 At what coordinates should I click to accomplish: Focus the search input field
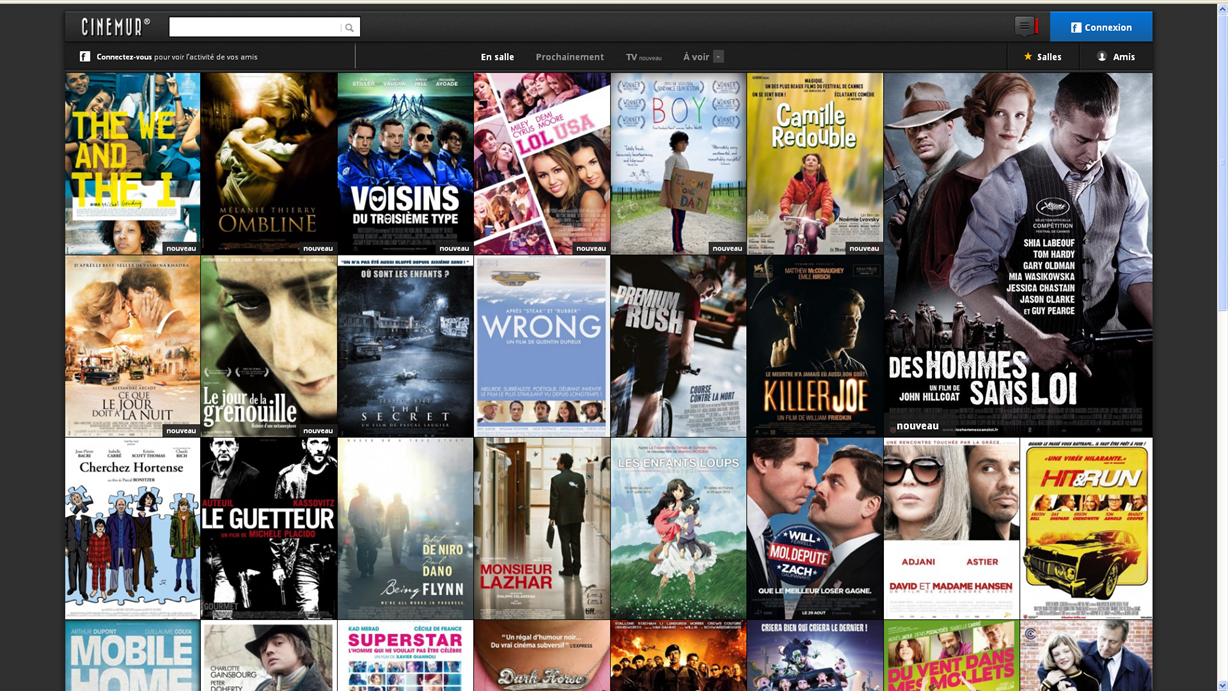point(255,27)
